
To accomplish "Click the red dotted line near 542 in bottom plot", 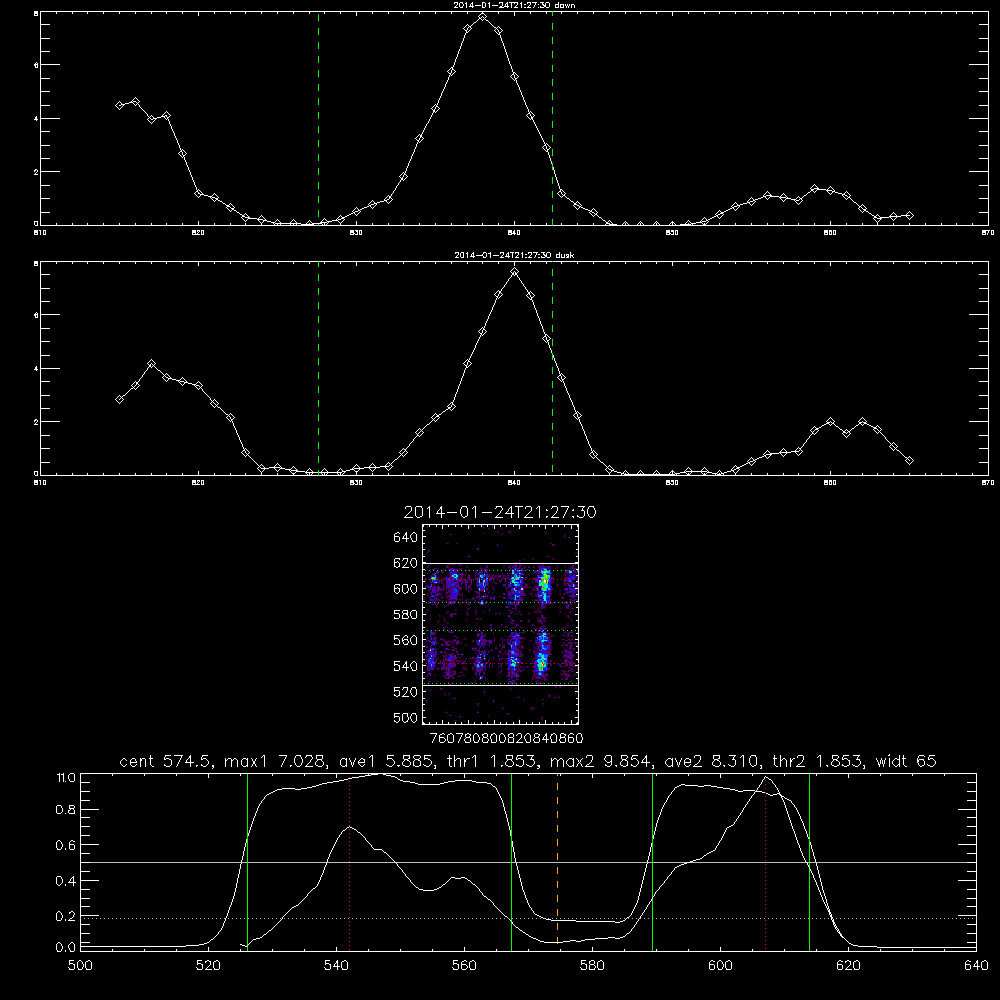I will pos(349,862).
